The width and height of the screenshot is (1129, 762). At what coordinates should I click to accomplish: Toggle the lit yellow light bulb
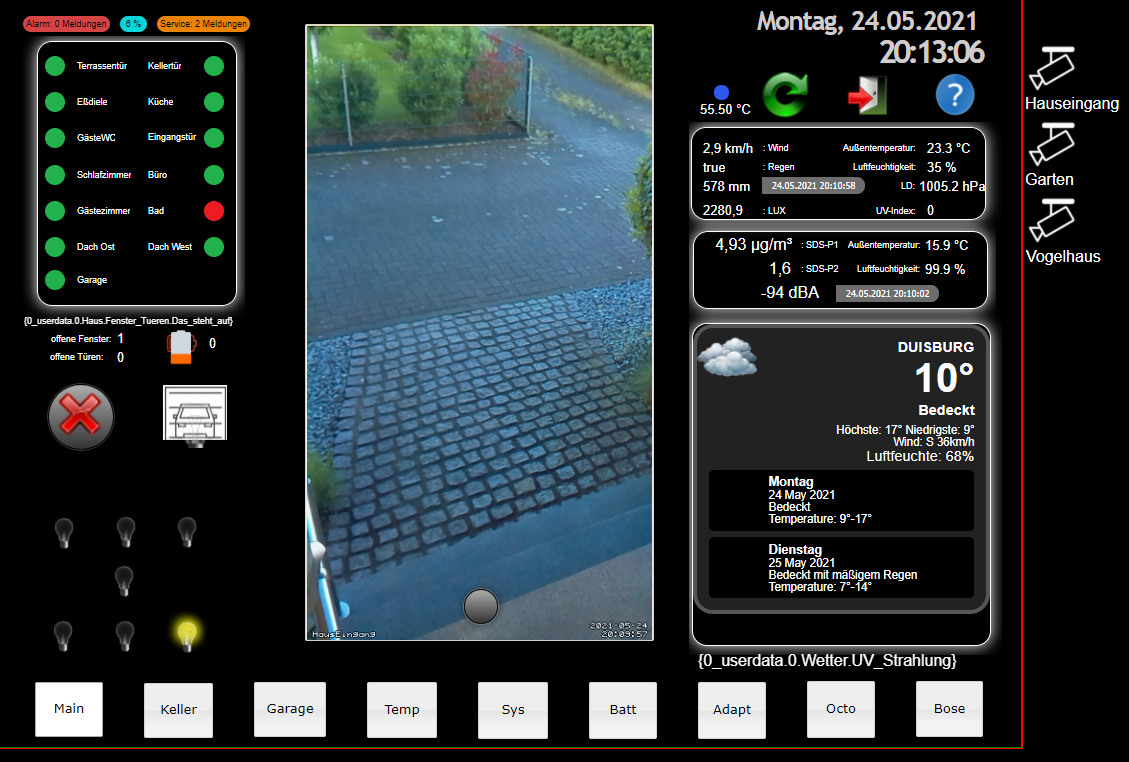click(x=186, y=636)
